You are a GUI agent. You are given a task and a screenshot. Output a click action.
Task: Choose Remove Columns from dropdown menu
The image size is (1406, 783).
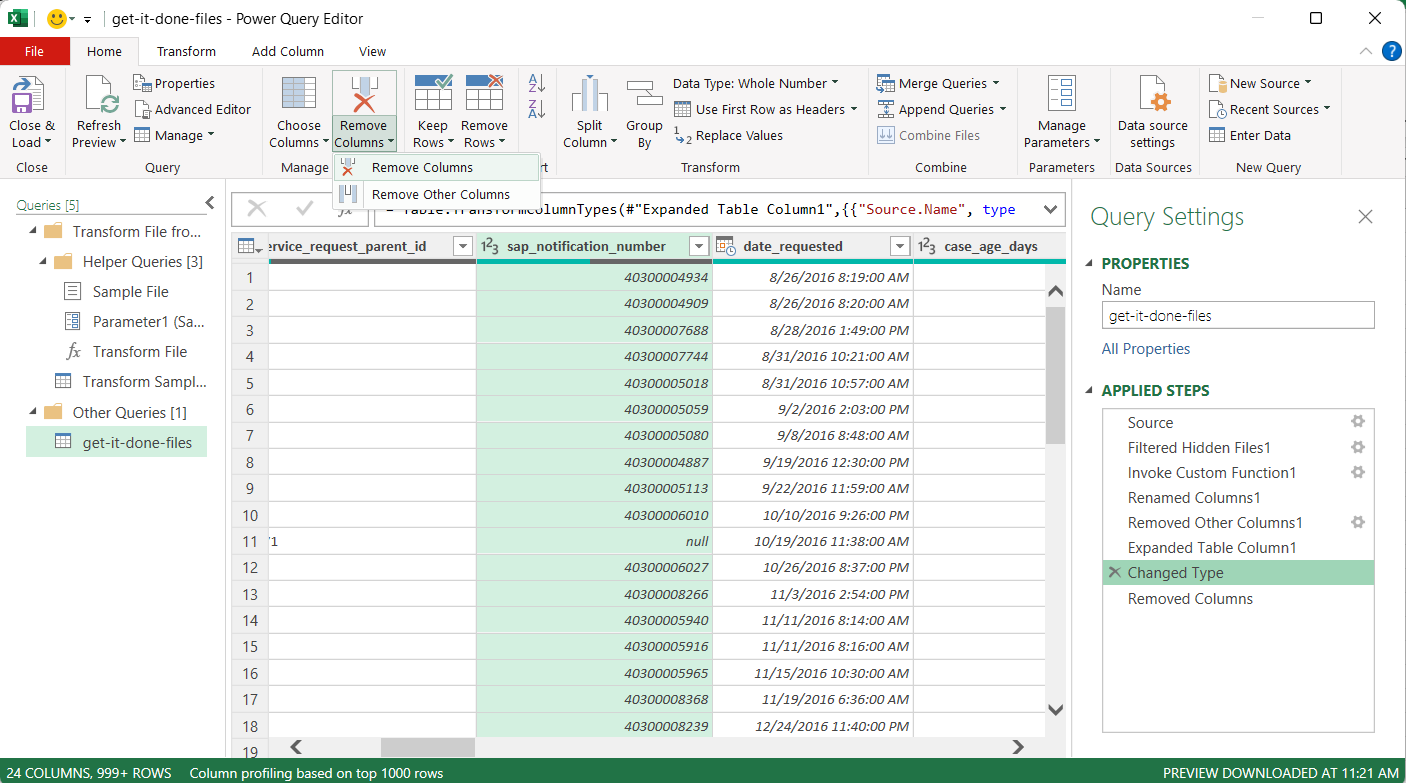[436, 168]
